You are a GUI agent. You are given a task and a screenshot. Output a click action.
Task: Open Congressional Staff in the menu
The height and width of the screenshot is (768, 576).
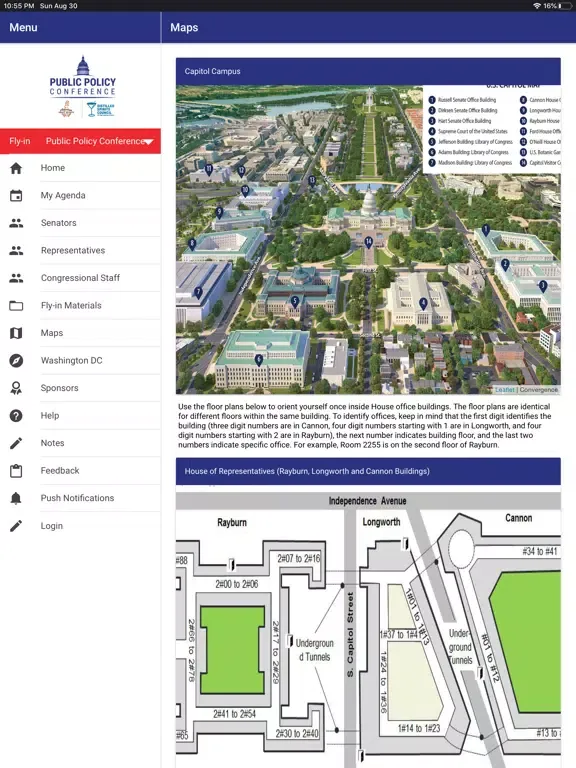coord(80,278)
